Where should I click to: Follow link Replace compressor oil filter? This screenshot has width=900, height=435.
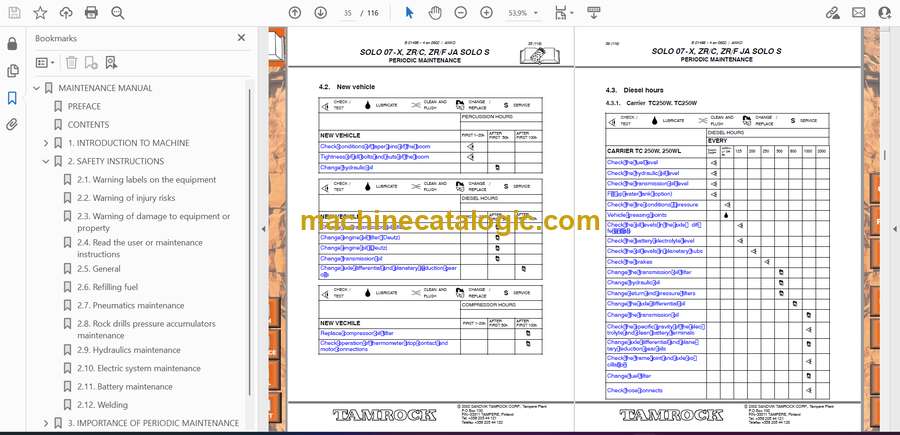click(x=356, y=333)
